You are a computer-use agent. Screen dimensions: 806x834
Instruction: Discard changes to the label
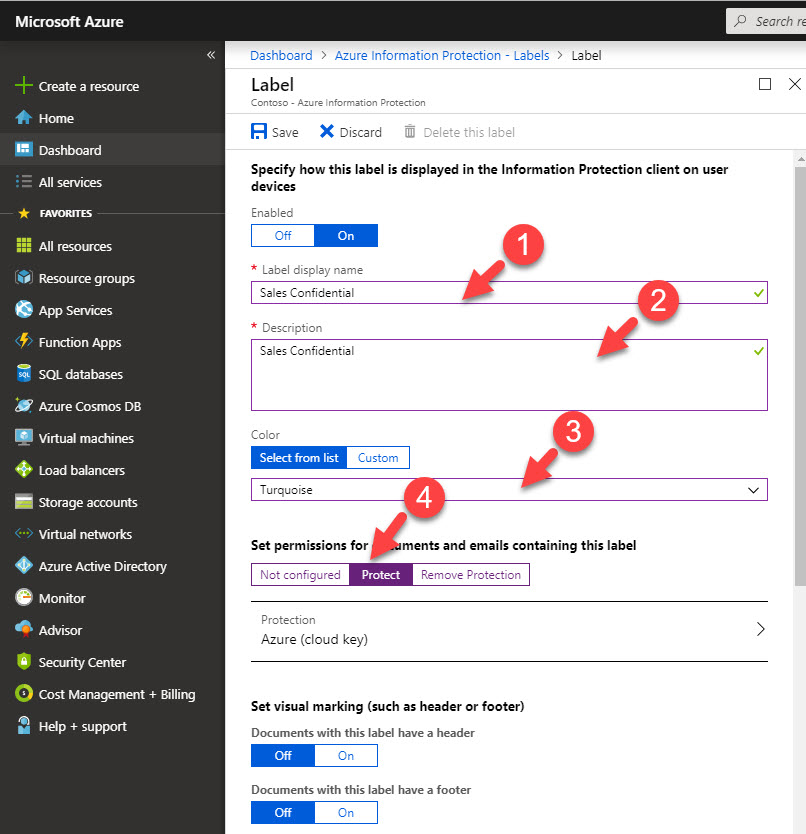pos(350,131)
